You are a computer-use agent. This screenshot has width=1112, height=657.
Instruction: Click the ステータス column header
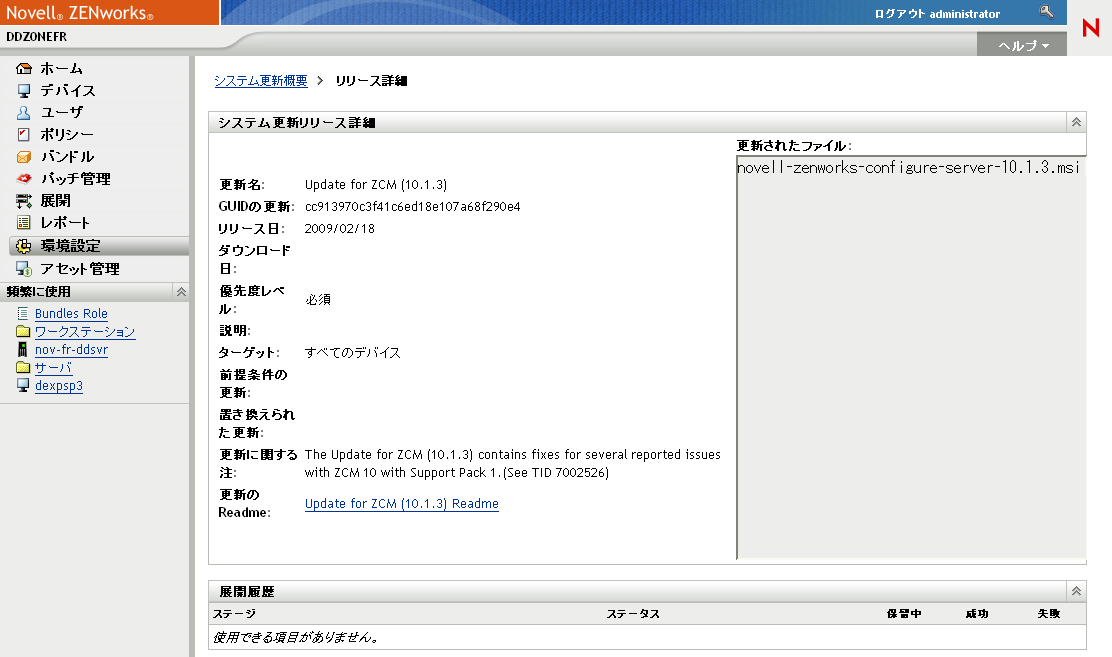(x=633, y=614)
